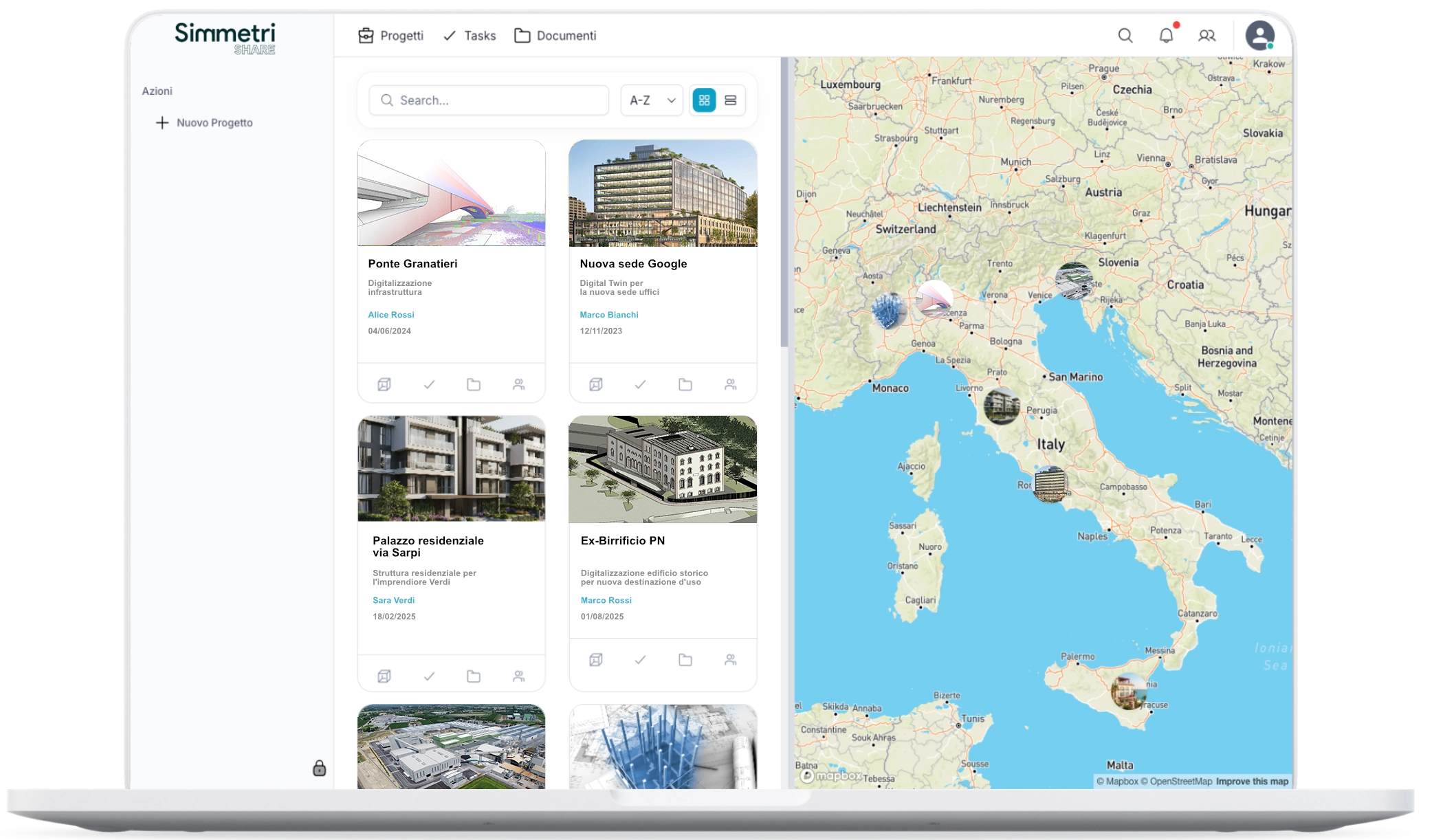Click owner Marco Rossi link
The height and width of the screenshot is (840, 1432).
pos(606,600)
